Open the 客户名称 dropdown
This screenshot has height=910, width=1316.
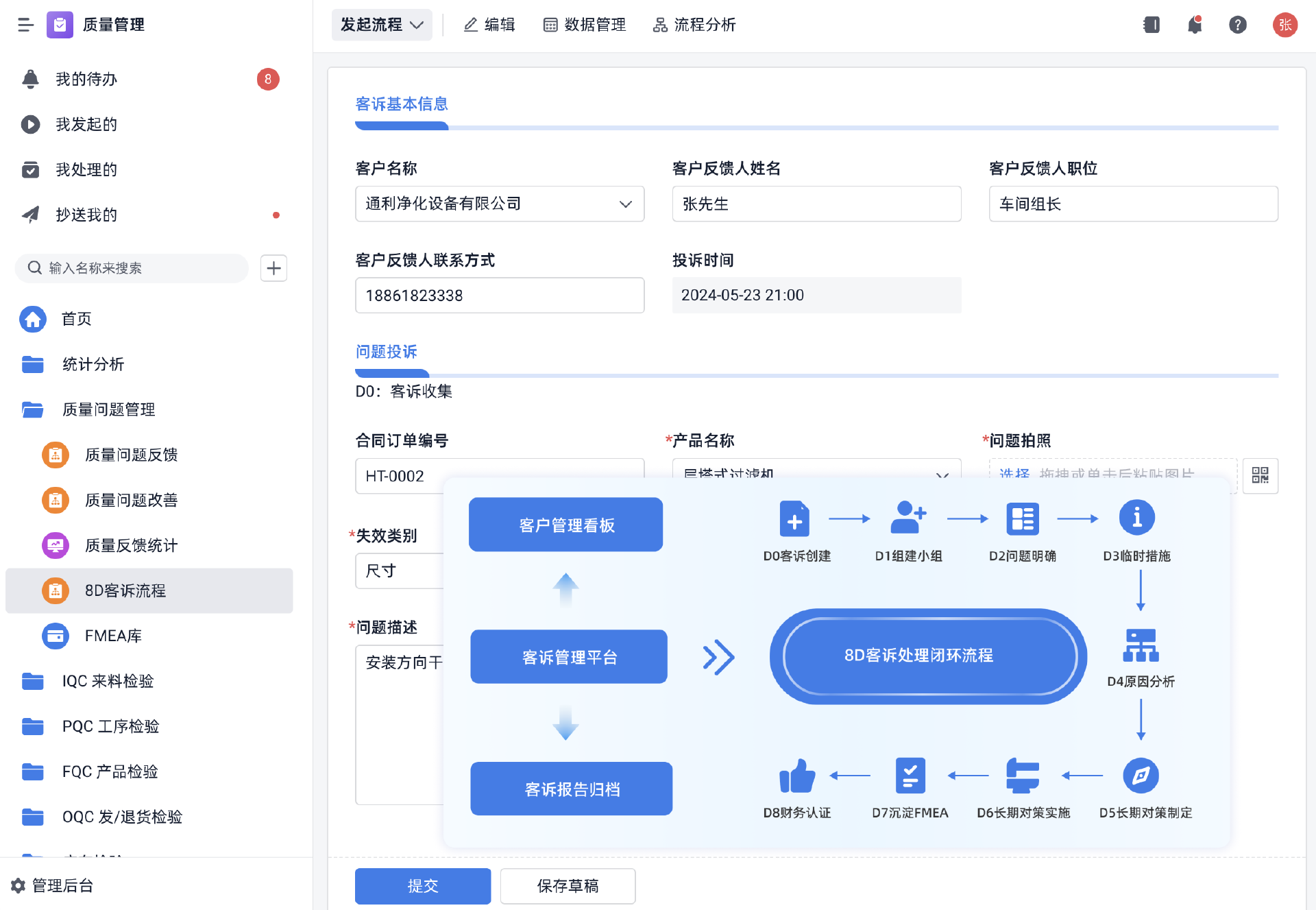tap(499, 204)
